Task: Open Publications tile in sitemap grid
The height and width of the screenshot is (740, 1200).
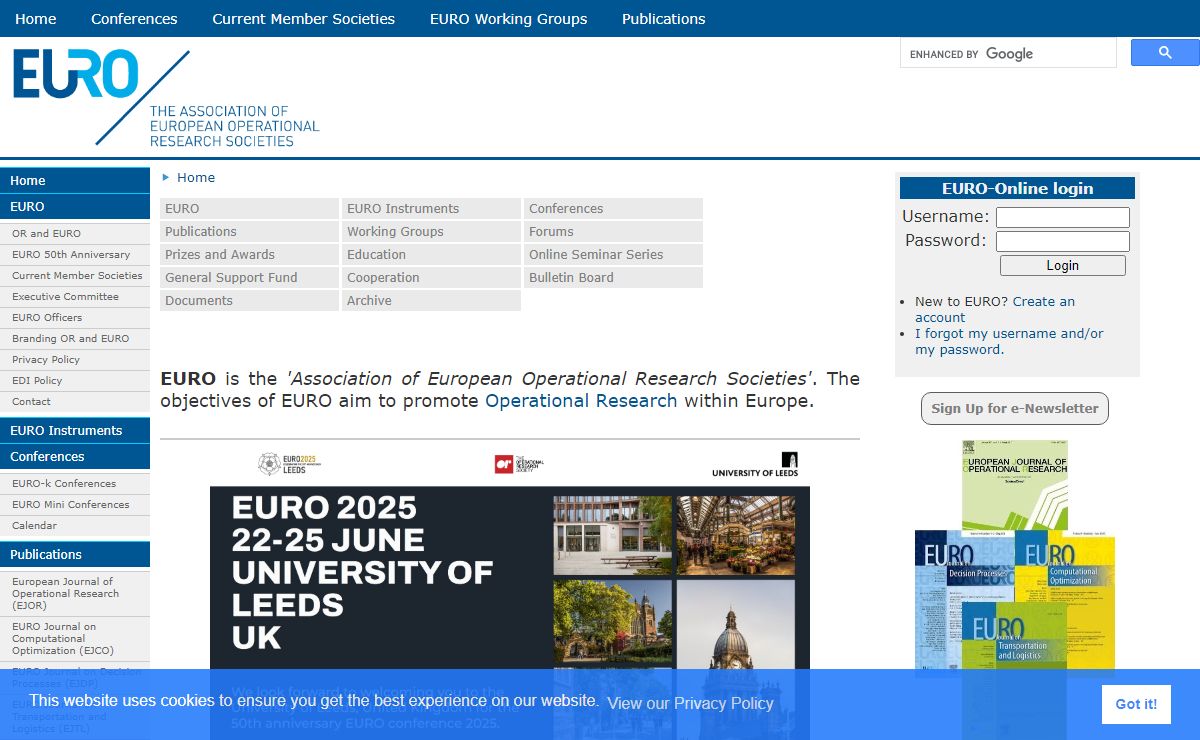Action: pos(249,231)
